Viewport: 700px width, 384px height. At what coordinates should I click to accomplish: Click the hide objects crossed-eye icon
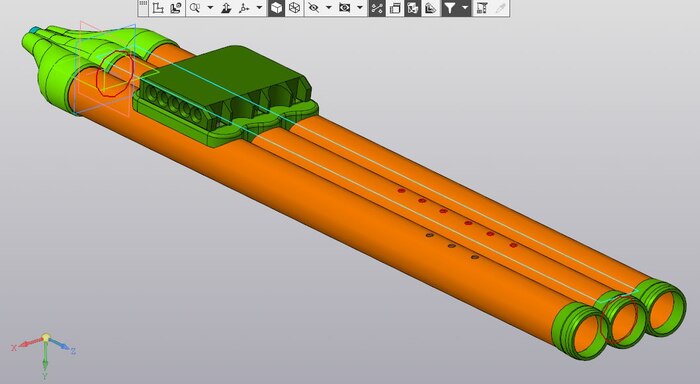(x=314, y=8)
